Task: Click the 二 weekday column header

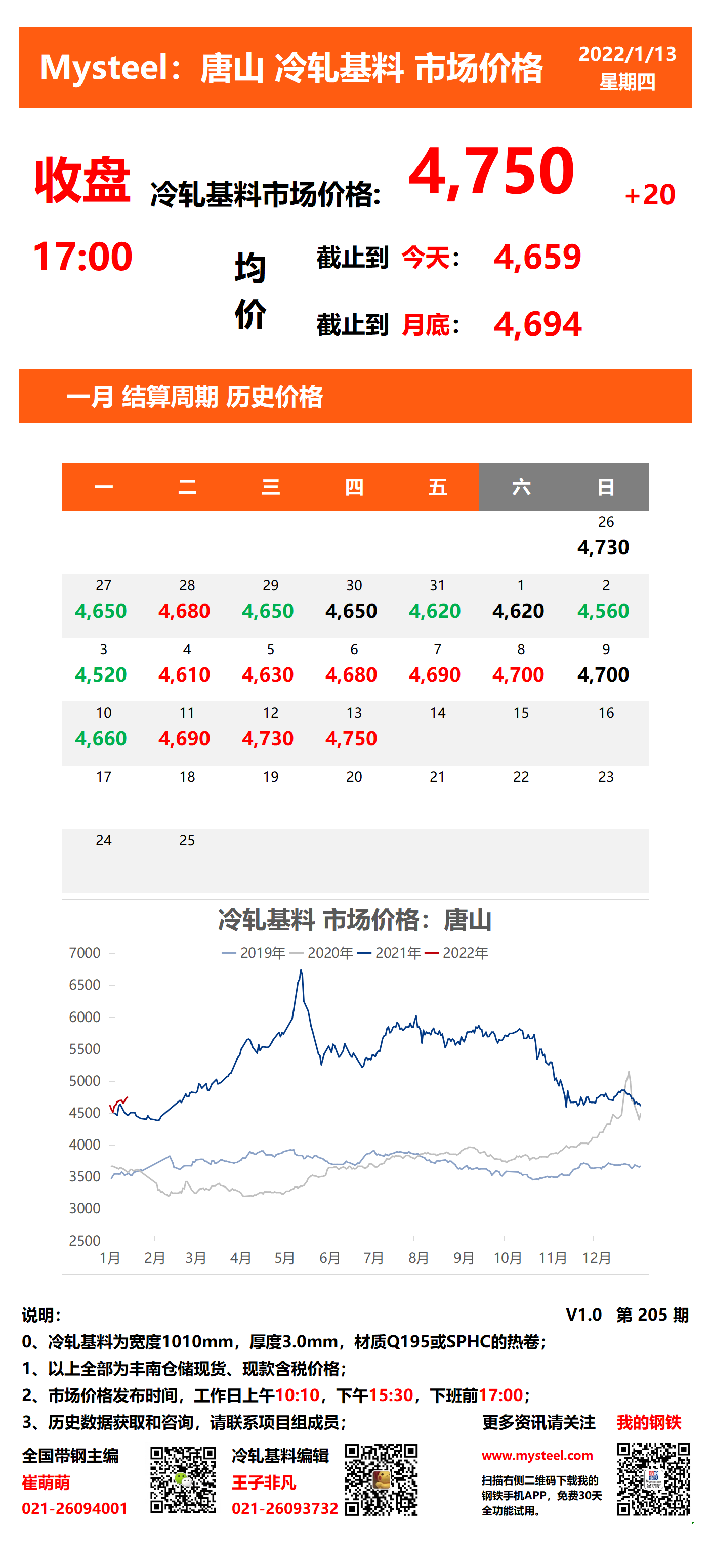Action: point(187,487)
